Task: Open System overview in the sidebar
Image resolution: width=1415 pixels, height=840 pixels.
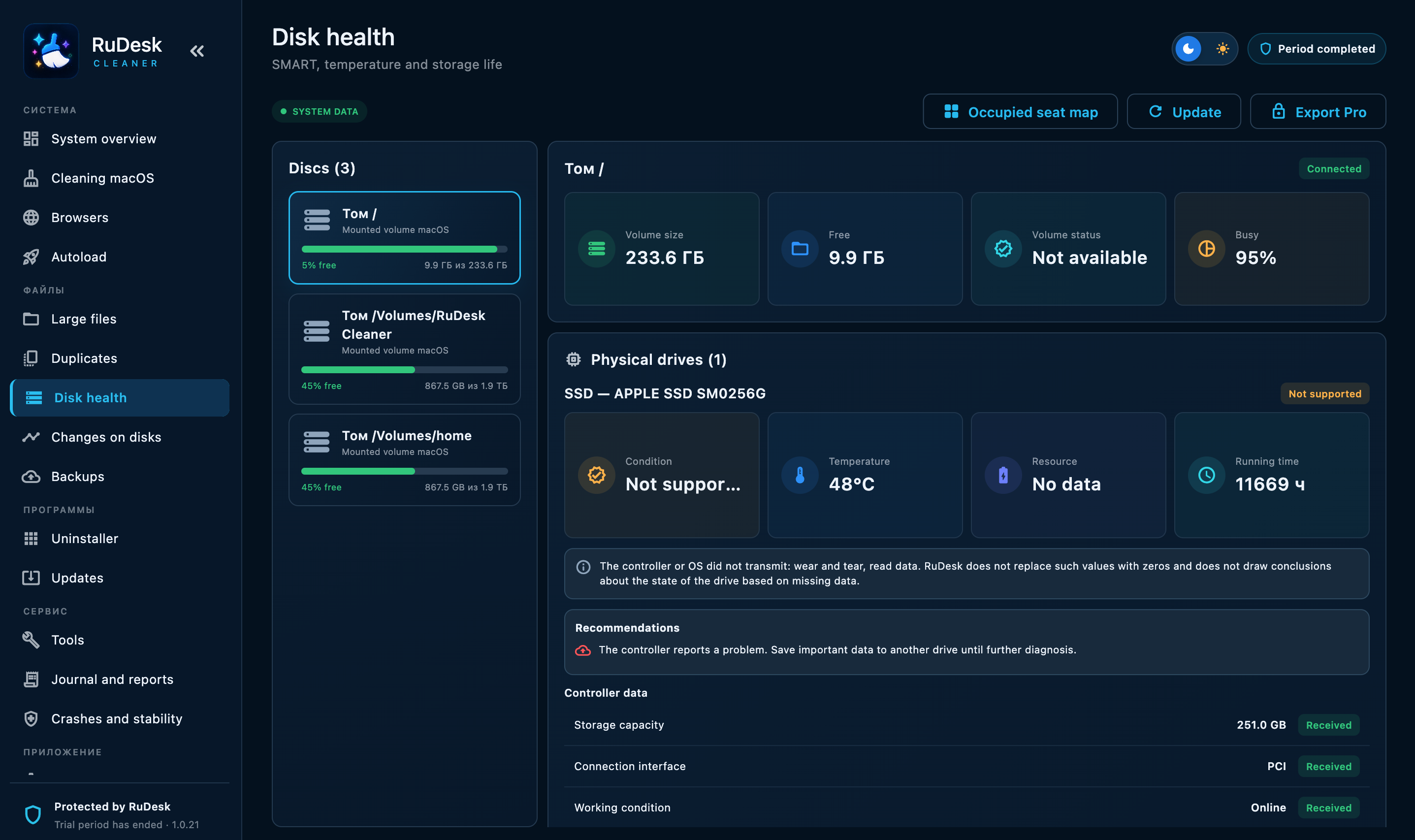Action: tap(120, 139)
